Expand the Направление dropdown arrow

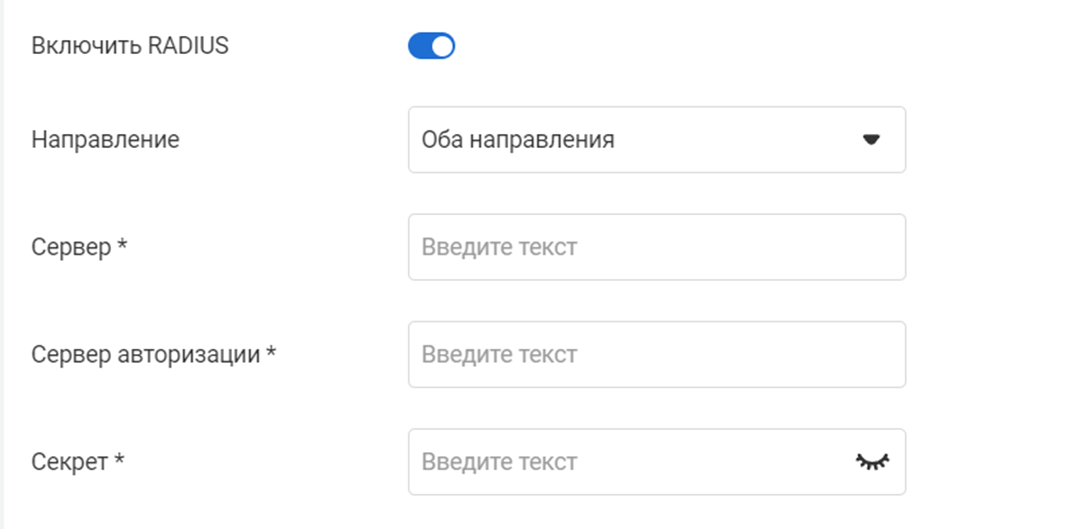pyautogui.click(x=870, y=140)
